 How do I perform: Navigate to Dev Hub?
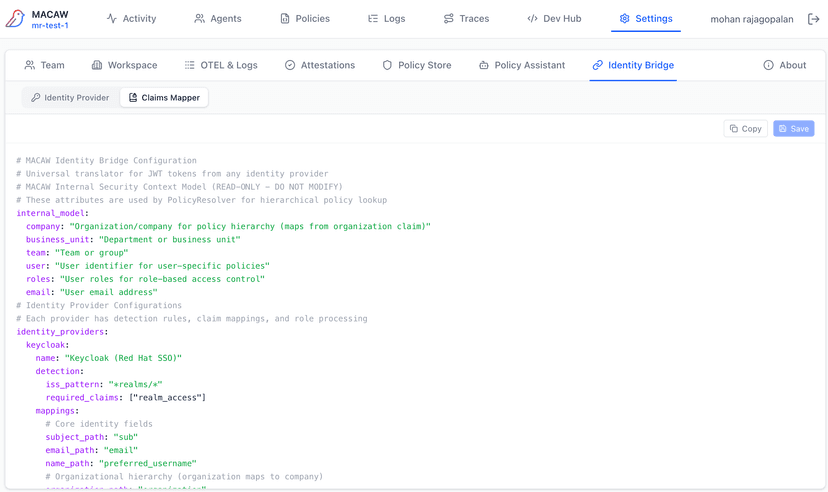(x=554, y=19)
